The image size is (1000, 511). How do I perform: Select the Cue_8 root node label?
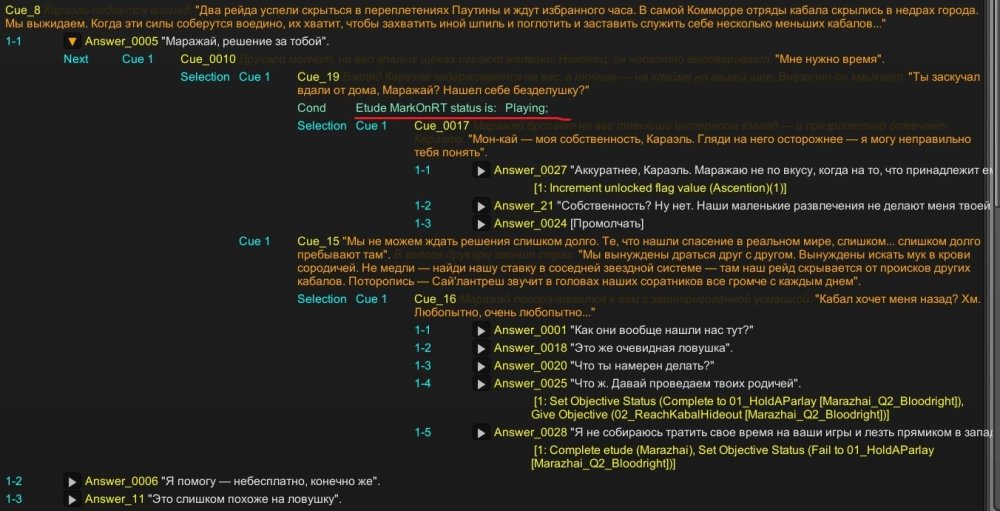pyautogui.click(x=23, y=8)
